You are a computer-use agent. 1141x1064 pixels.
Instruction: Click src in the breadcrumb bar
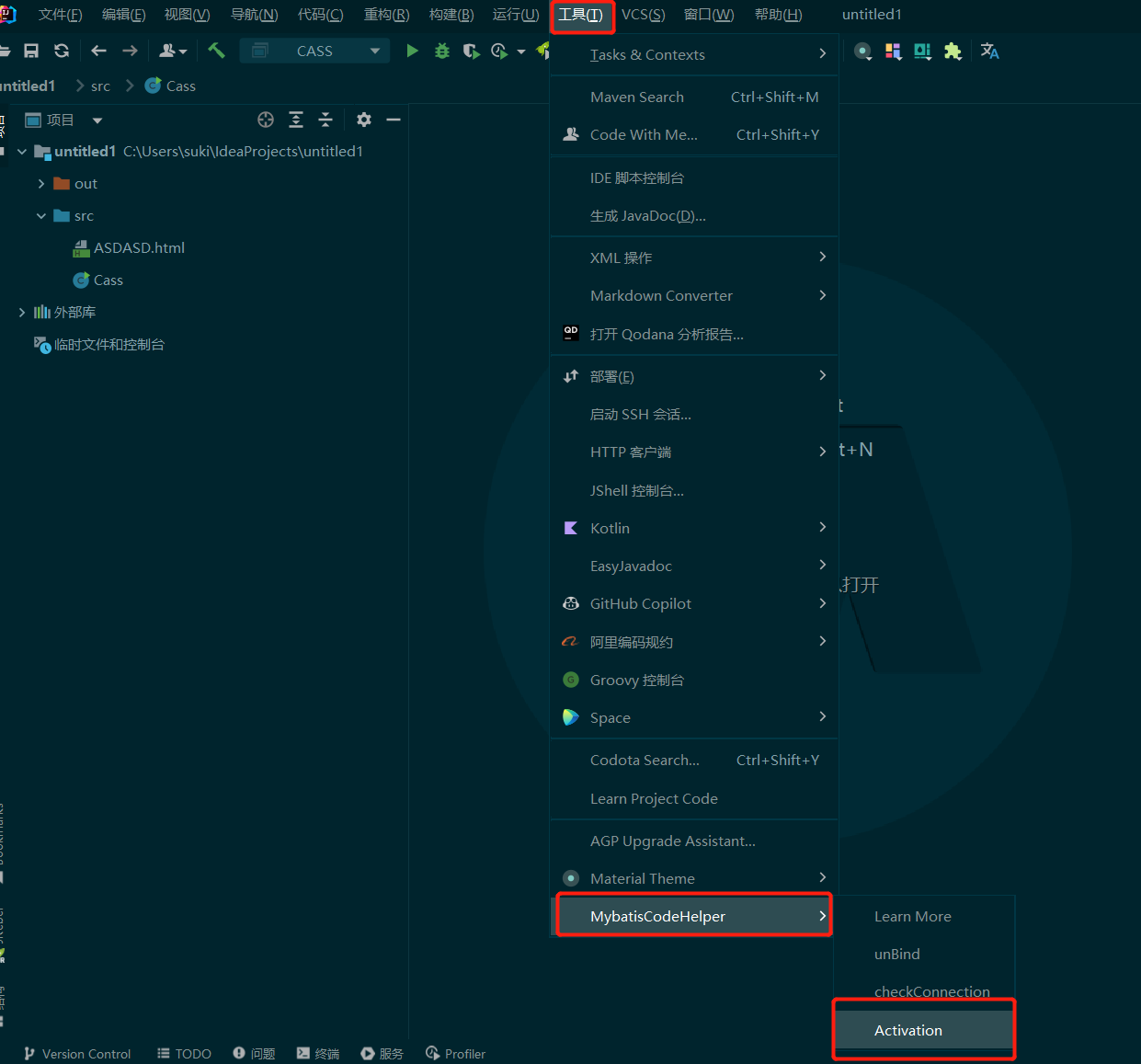coord(100,86)
